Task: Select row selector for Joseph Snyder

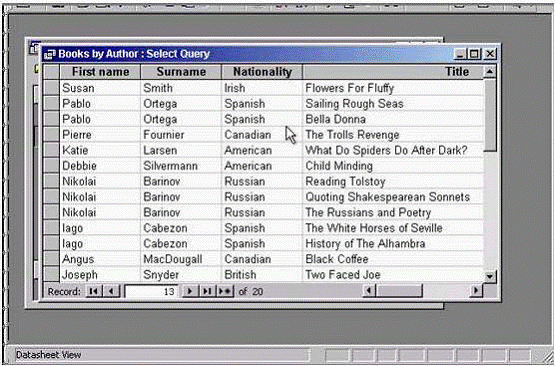Action: [x=52, y=275]
